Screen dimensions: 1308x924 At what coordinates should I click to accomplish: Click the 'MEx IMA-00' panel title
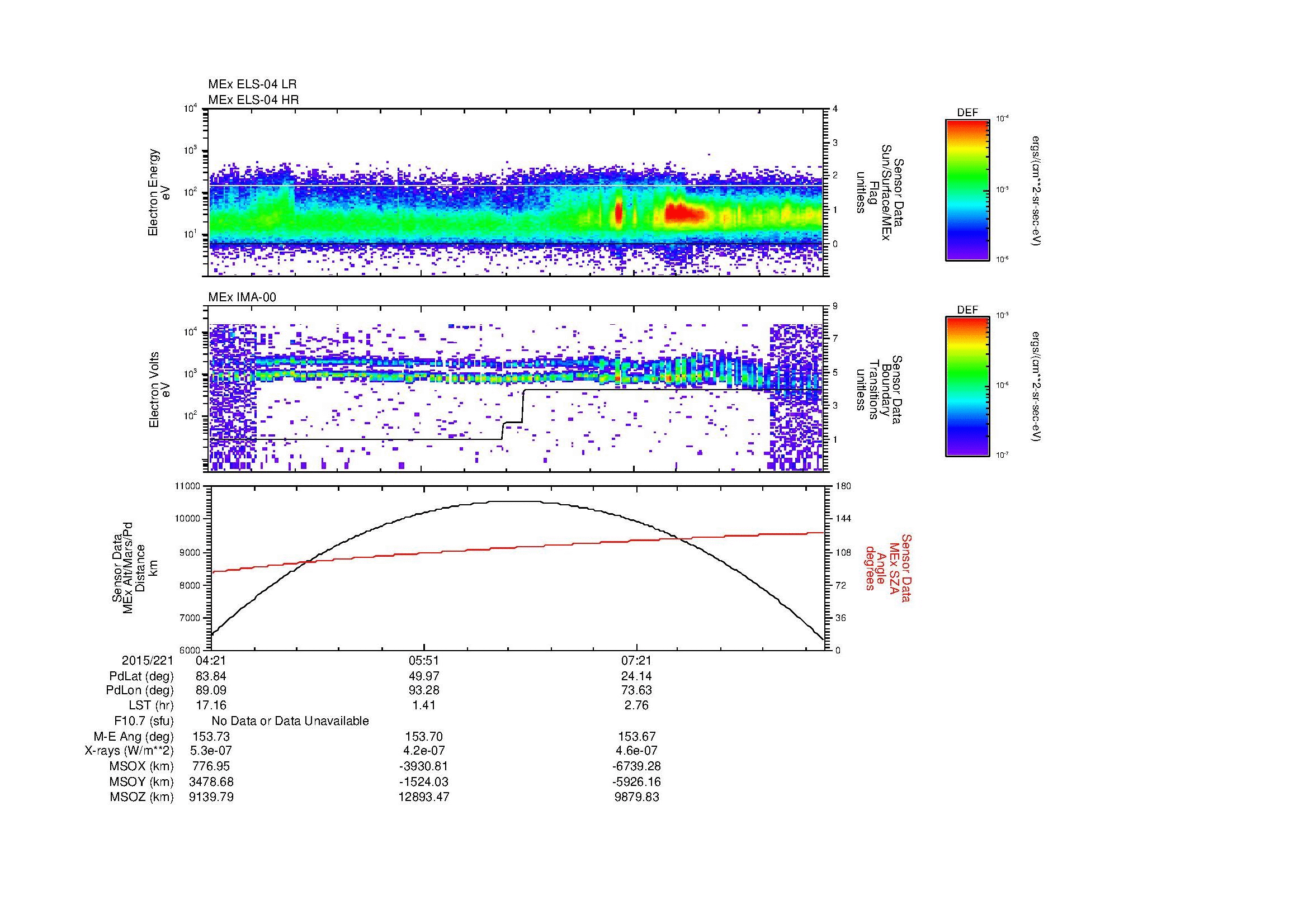(x=242, y=297)
